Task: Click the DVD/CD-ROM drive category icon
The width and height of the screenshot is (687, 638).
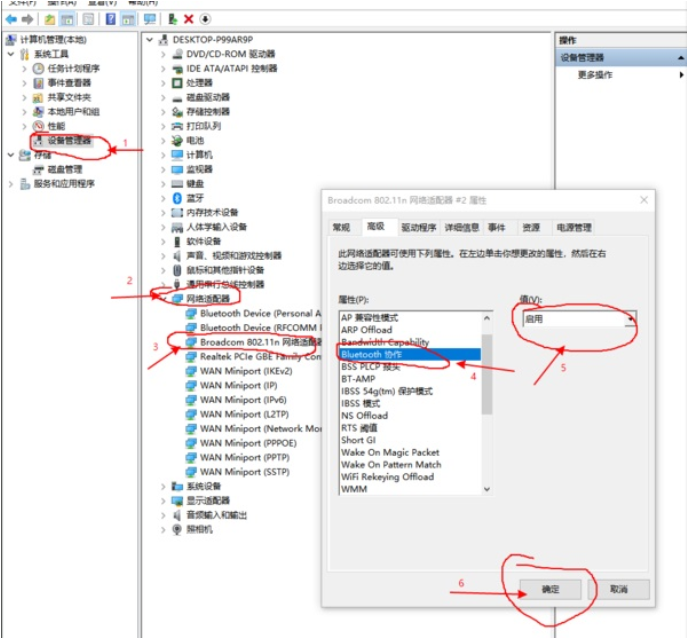Action: [x=177, y=54]
